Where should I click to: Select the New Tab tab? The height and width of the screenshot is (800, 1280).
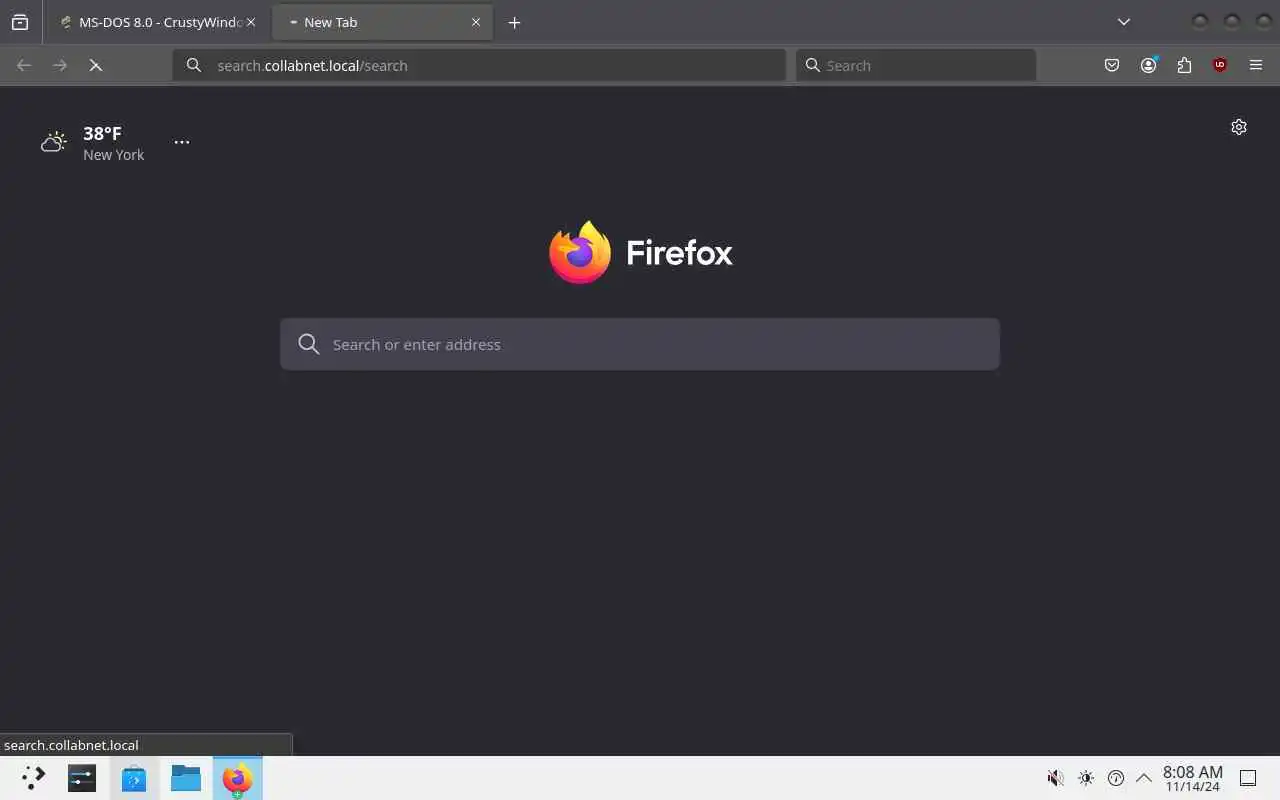382,22
